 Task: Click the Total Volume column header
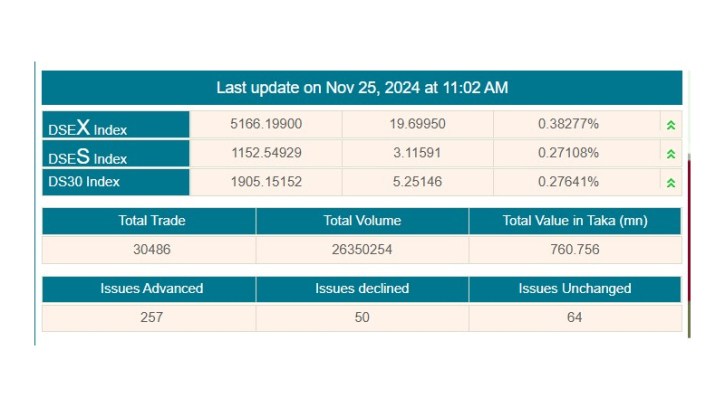point(362,221)
